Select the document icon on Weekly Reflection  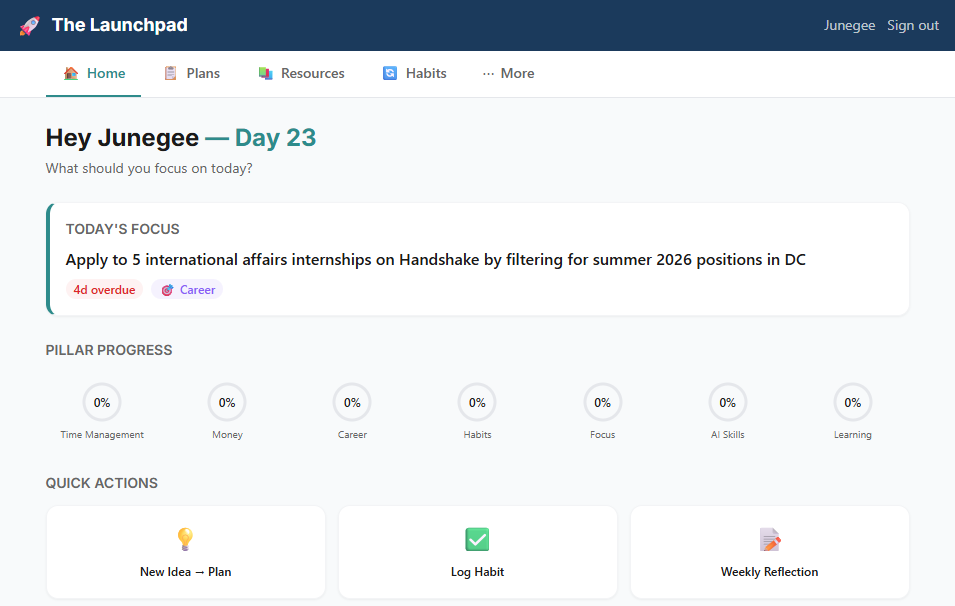pyautogui.click(x=769, y=538)
